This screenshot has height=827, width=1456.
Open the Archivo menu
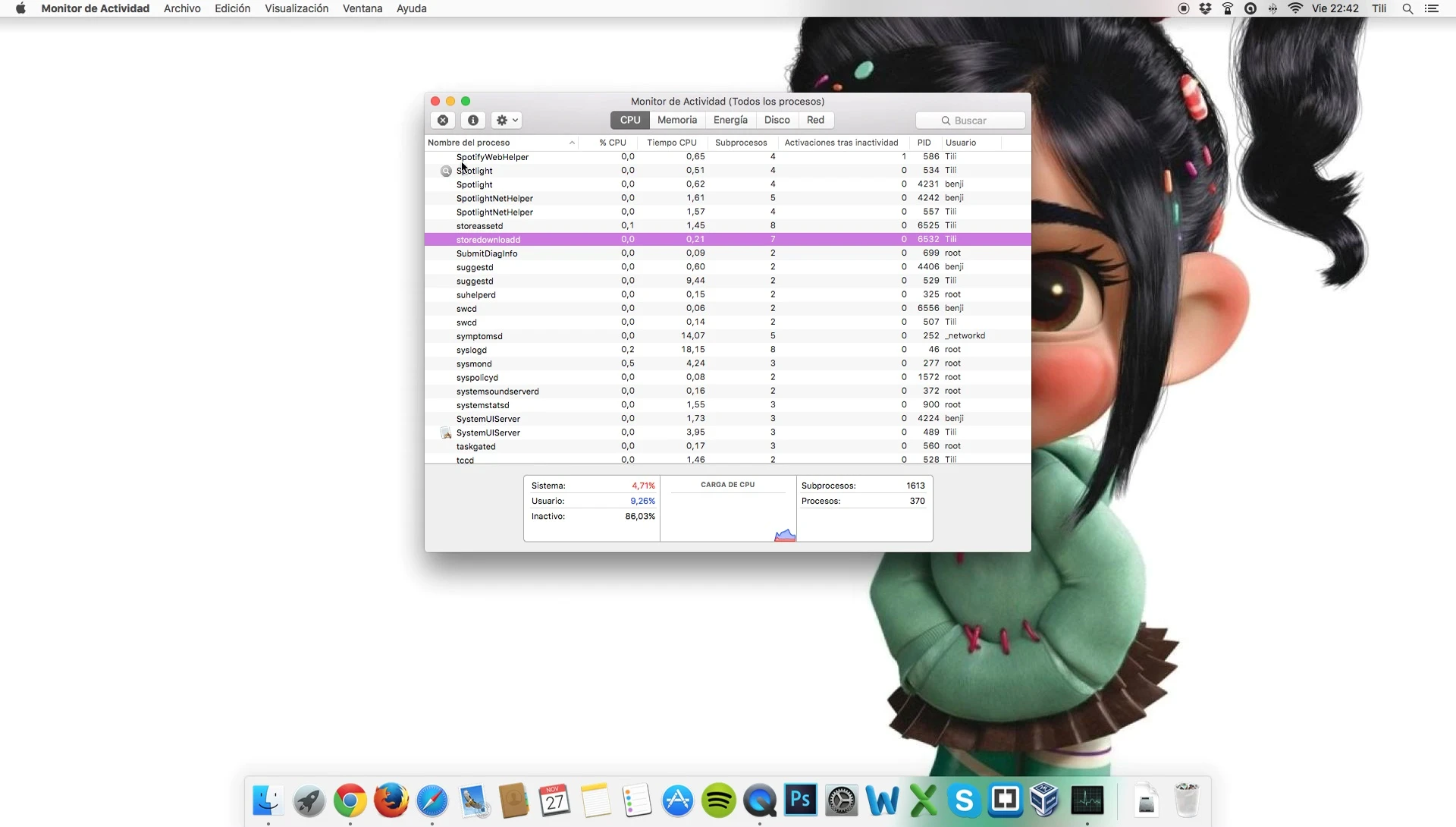182,8
